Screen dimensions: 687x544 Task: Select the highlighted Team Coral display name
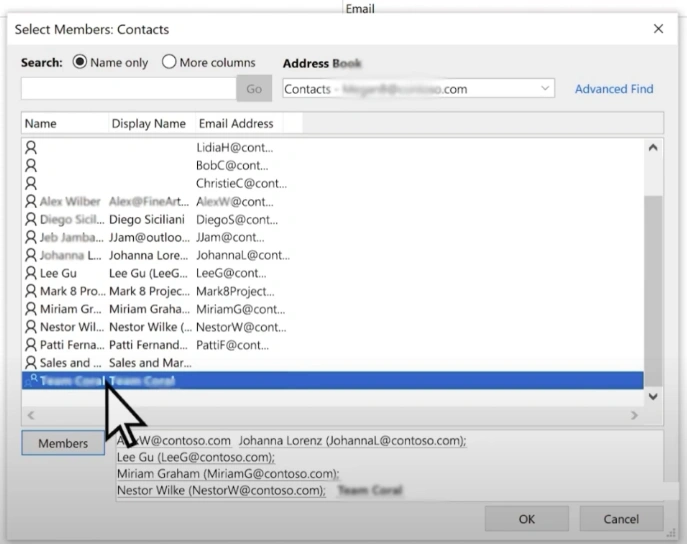[x=142, y=381]
